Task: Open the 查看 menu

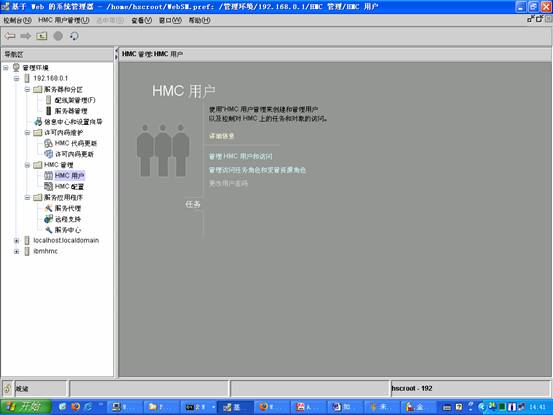Action: tap(141, 20)
